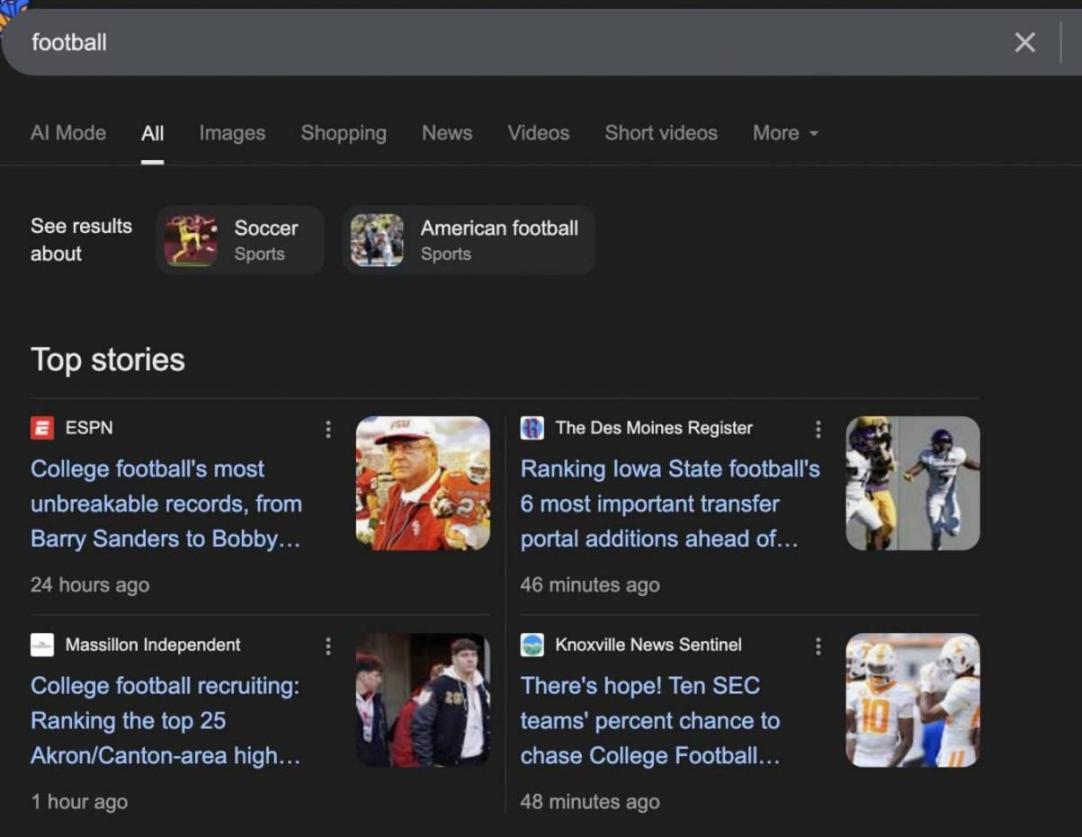Click the Top stories heading

[108, 360]
